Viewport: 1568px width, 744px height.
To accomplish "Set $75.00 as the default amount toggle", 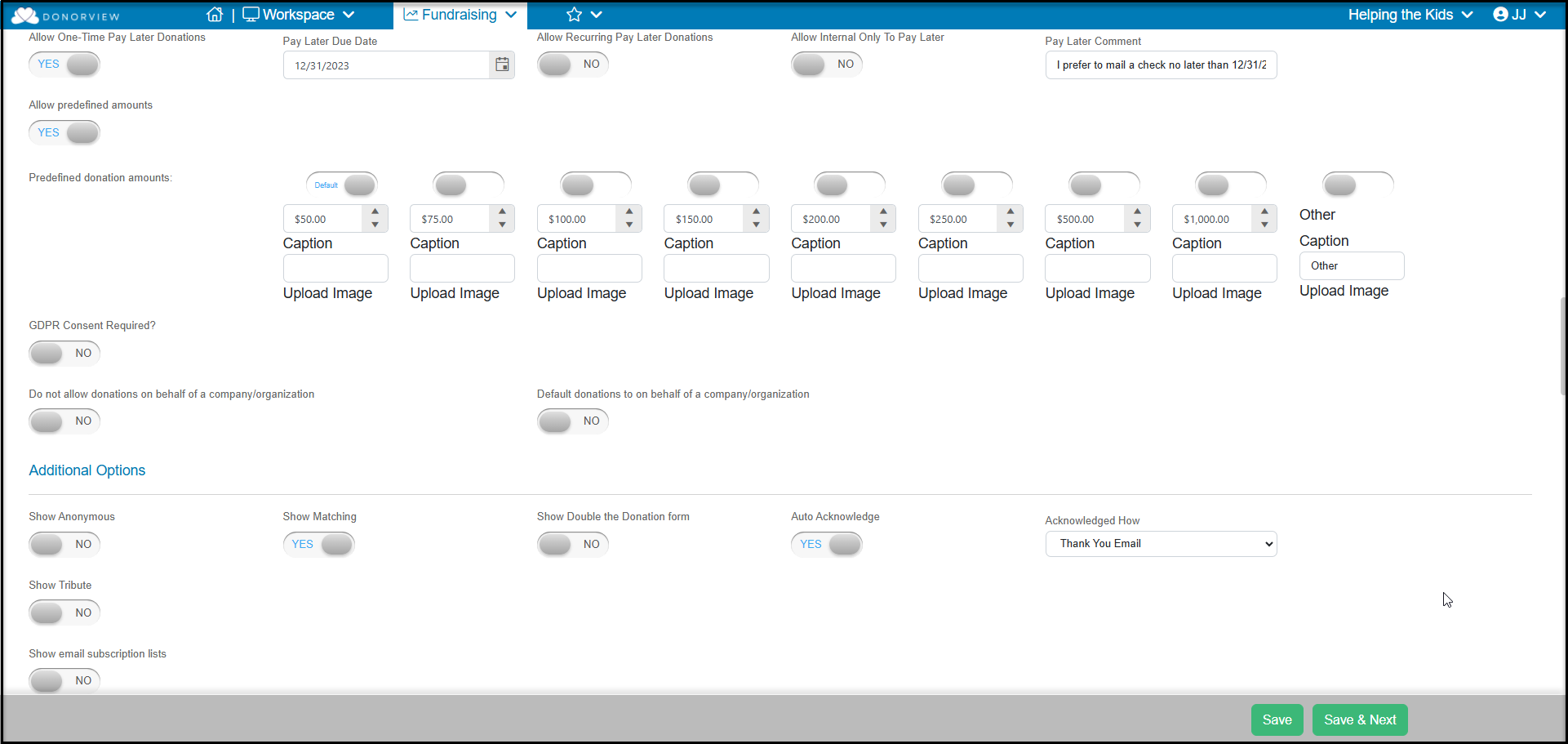I will coord(469,185).
